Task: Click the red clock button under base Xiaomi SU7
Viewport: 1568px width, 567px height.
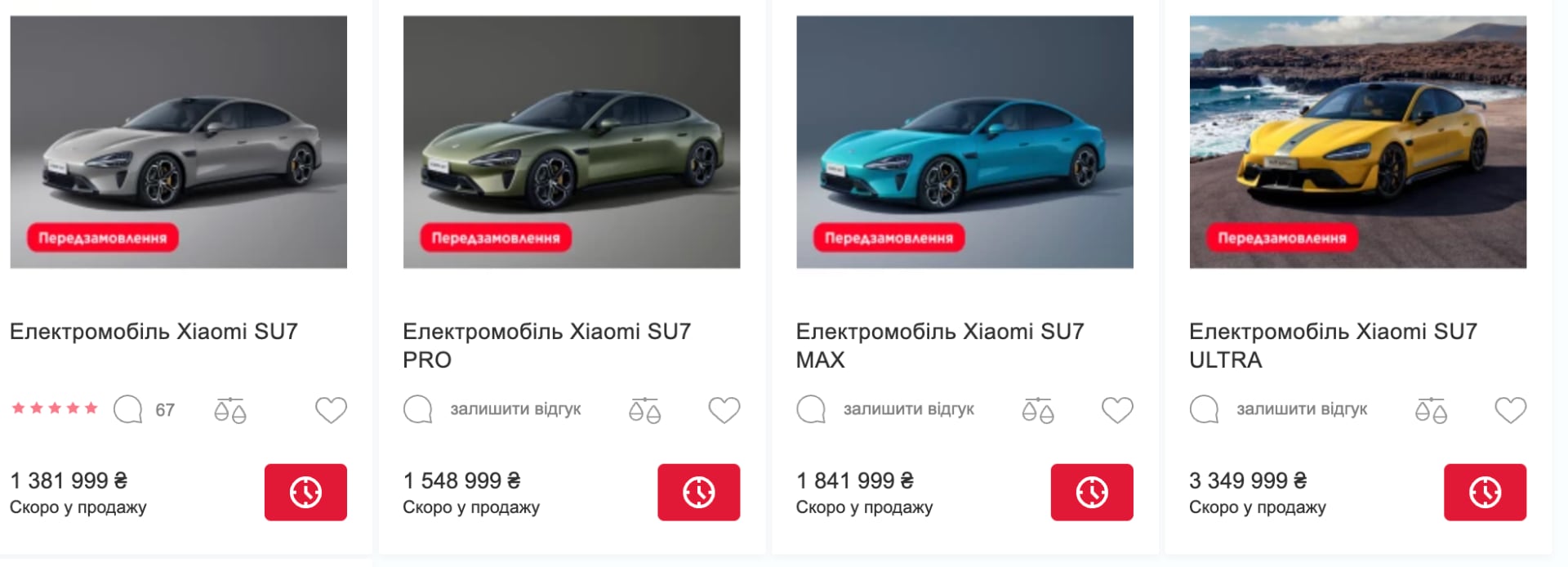Action: coord(305,492)
